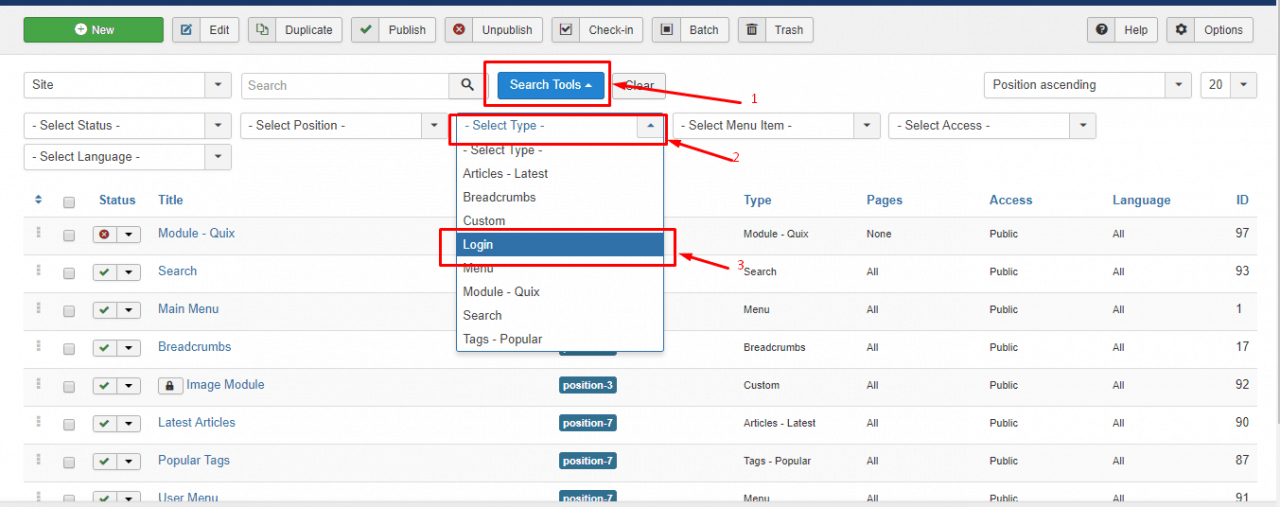Grab the drag handle for Main Menu row
The width and height of the screenshot is (1280, 507).
point(38,309)
